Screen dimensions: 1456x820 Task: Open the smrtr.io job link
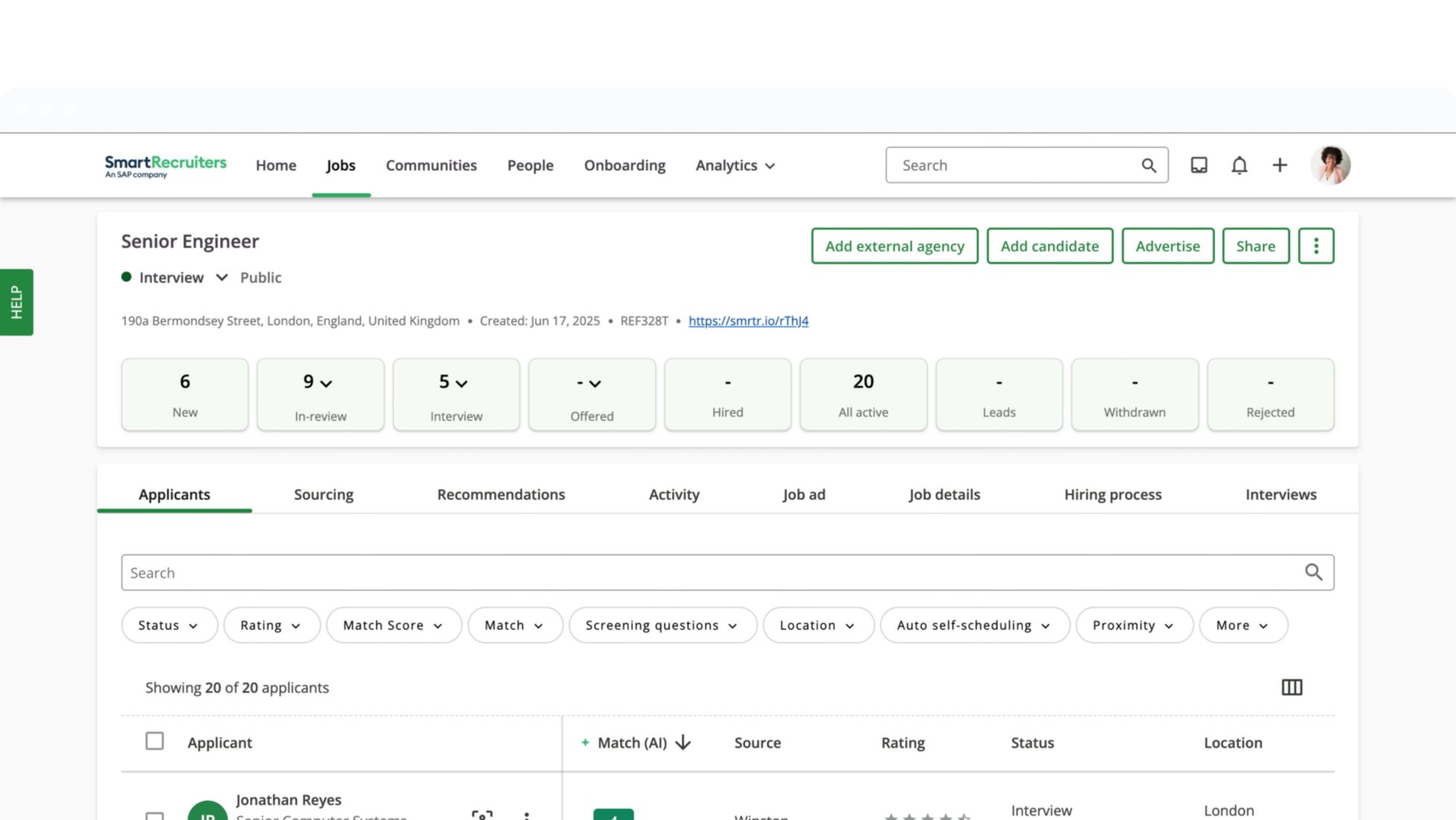[x=747, y=321]
